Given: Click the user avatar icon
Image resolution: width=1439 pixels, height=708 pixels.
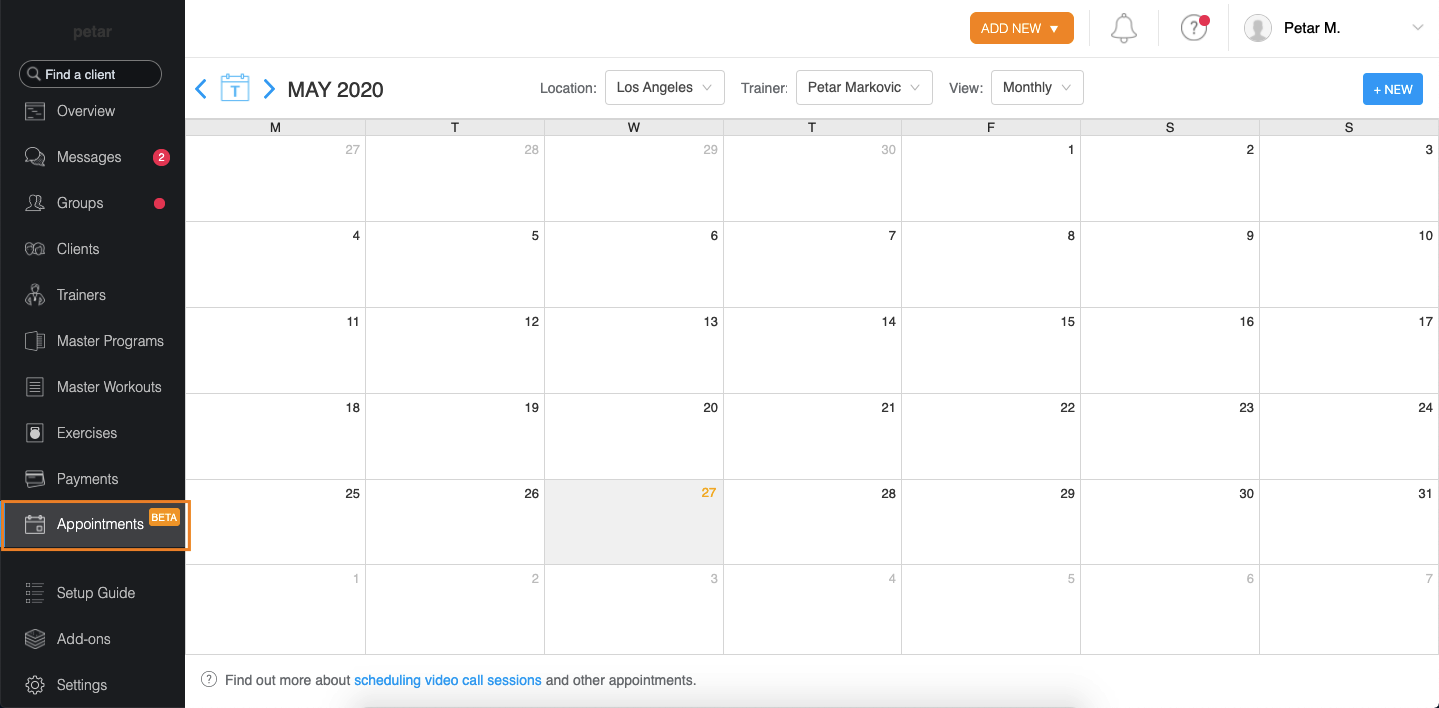Looking at the screenshot, I should coord(1258,28).
